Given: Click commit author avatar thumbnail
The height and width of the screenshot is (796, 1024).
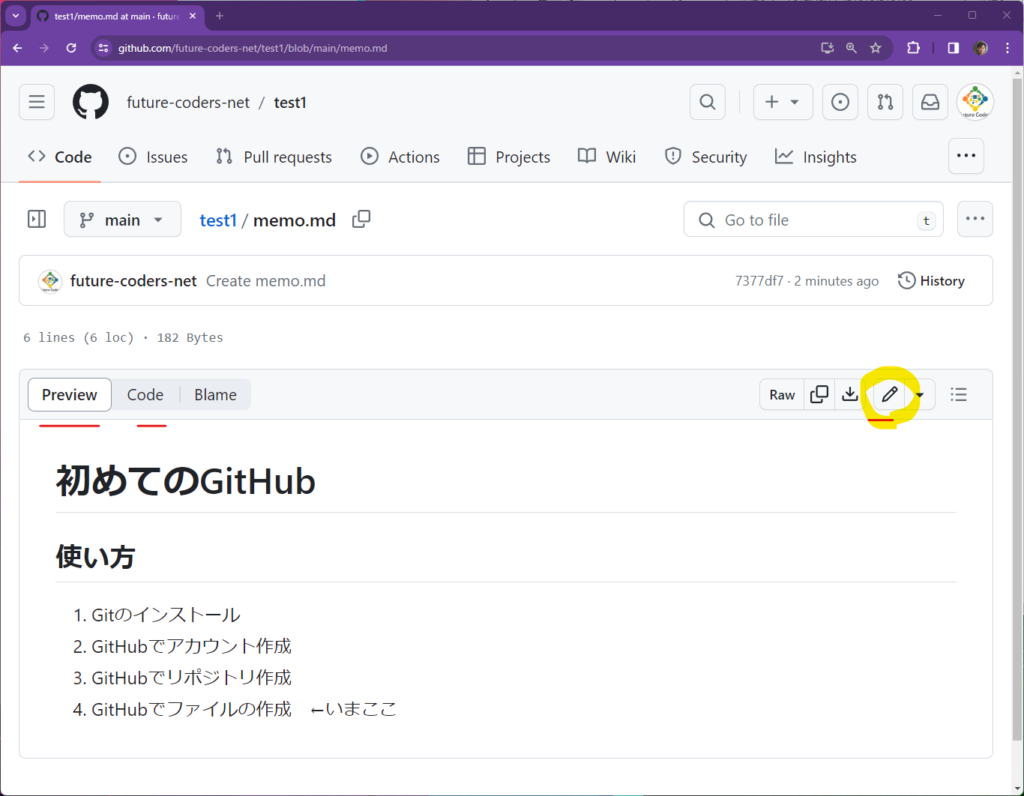Looking at the screenshot, I should point(50,281).
